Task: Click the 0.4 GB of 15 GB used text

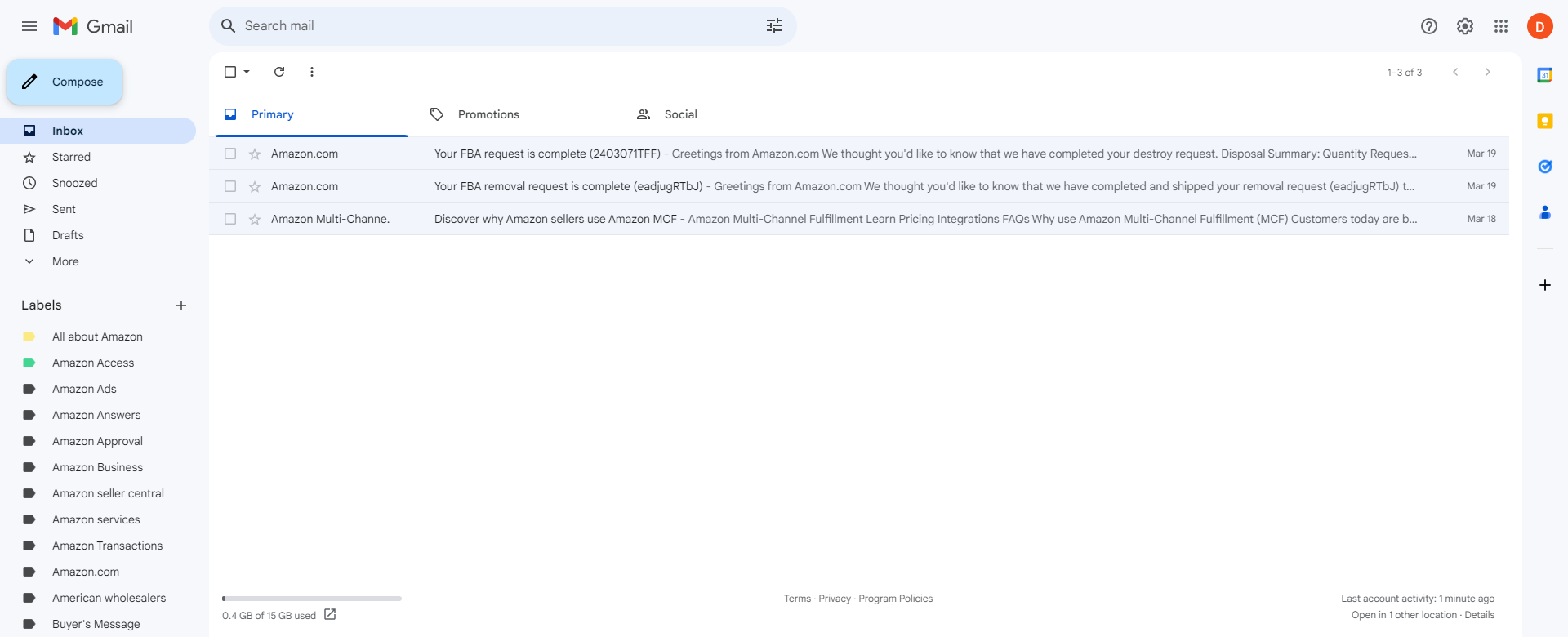Action: pyautogui.click(x=269, y=616)
